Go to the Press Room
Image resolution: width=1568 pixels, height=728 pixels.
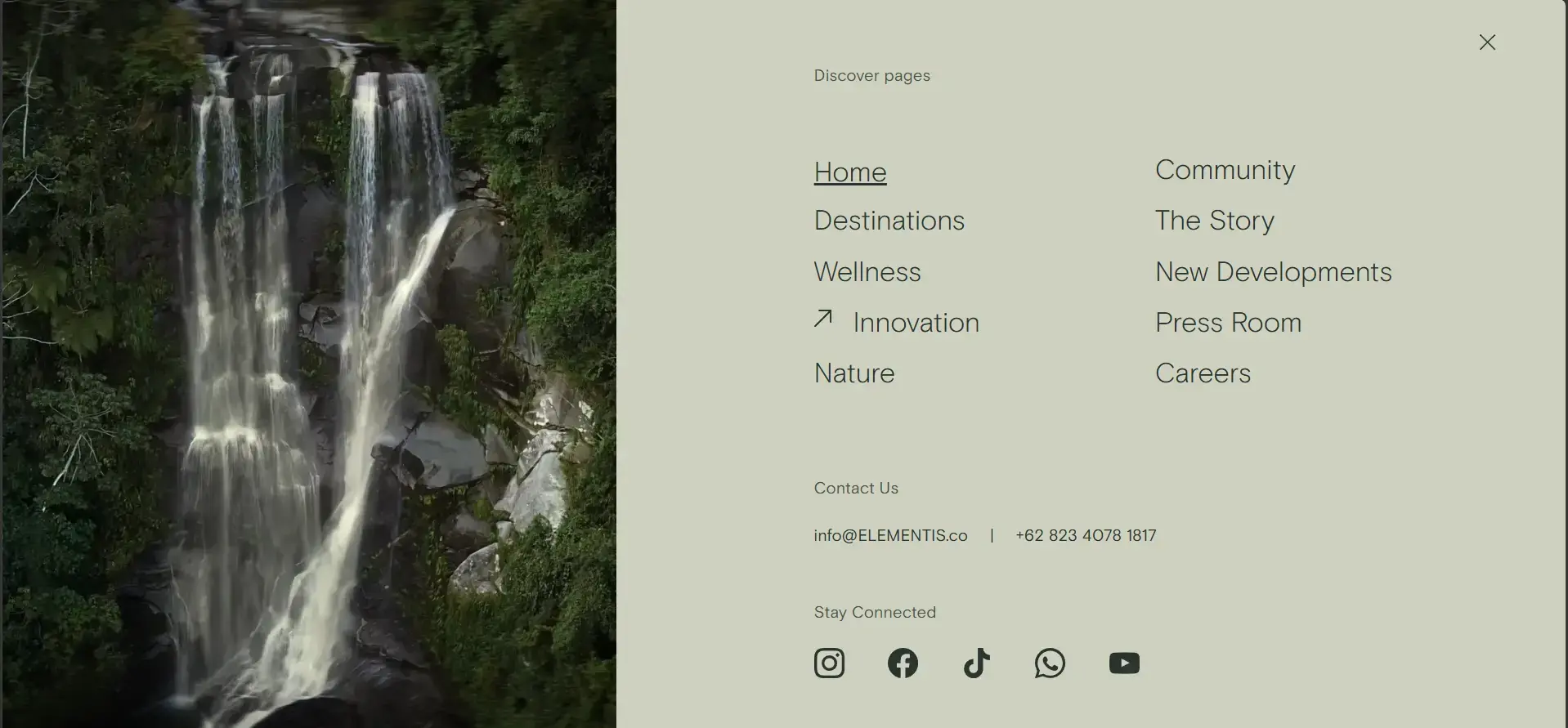click(1228, 323)
